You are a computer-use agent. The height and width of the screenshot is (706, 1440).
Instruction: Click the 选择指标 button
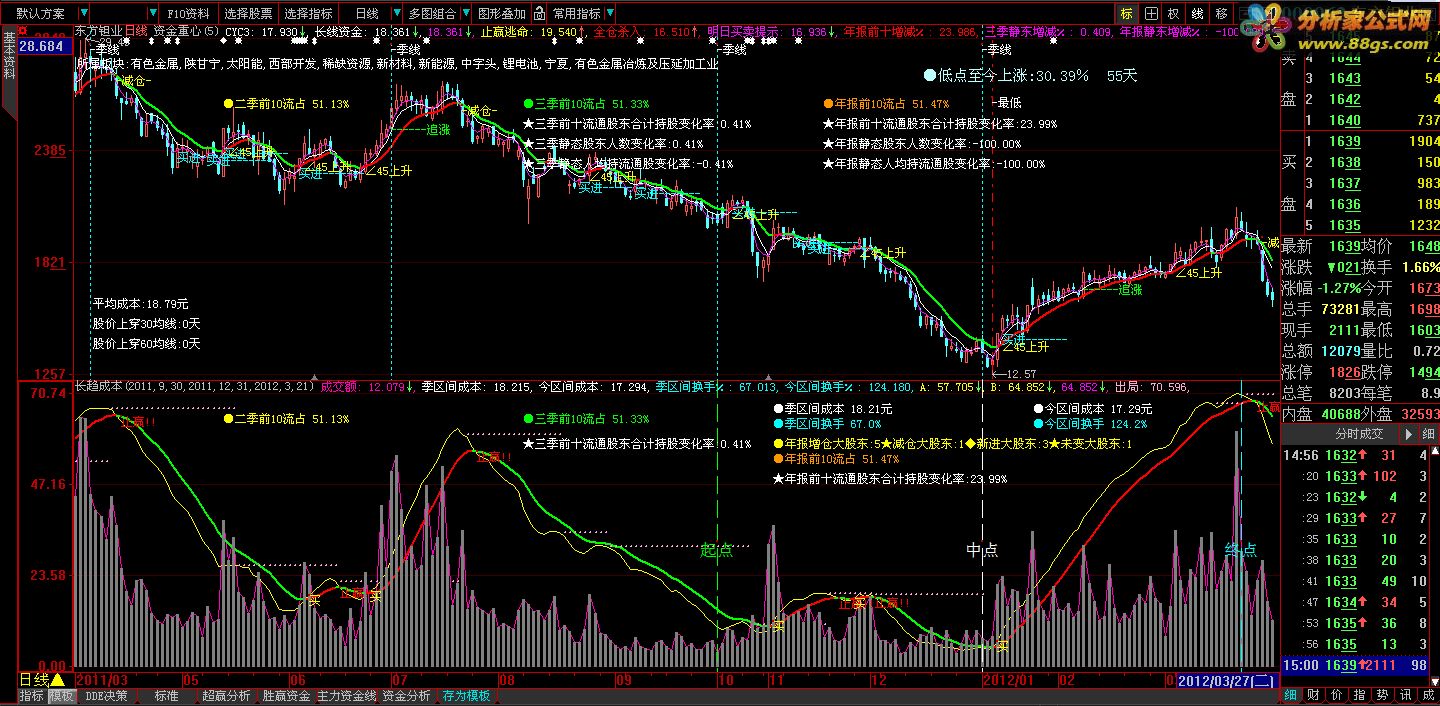[x=308, y=14]
